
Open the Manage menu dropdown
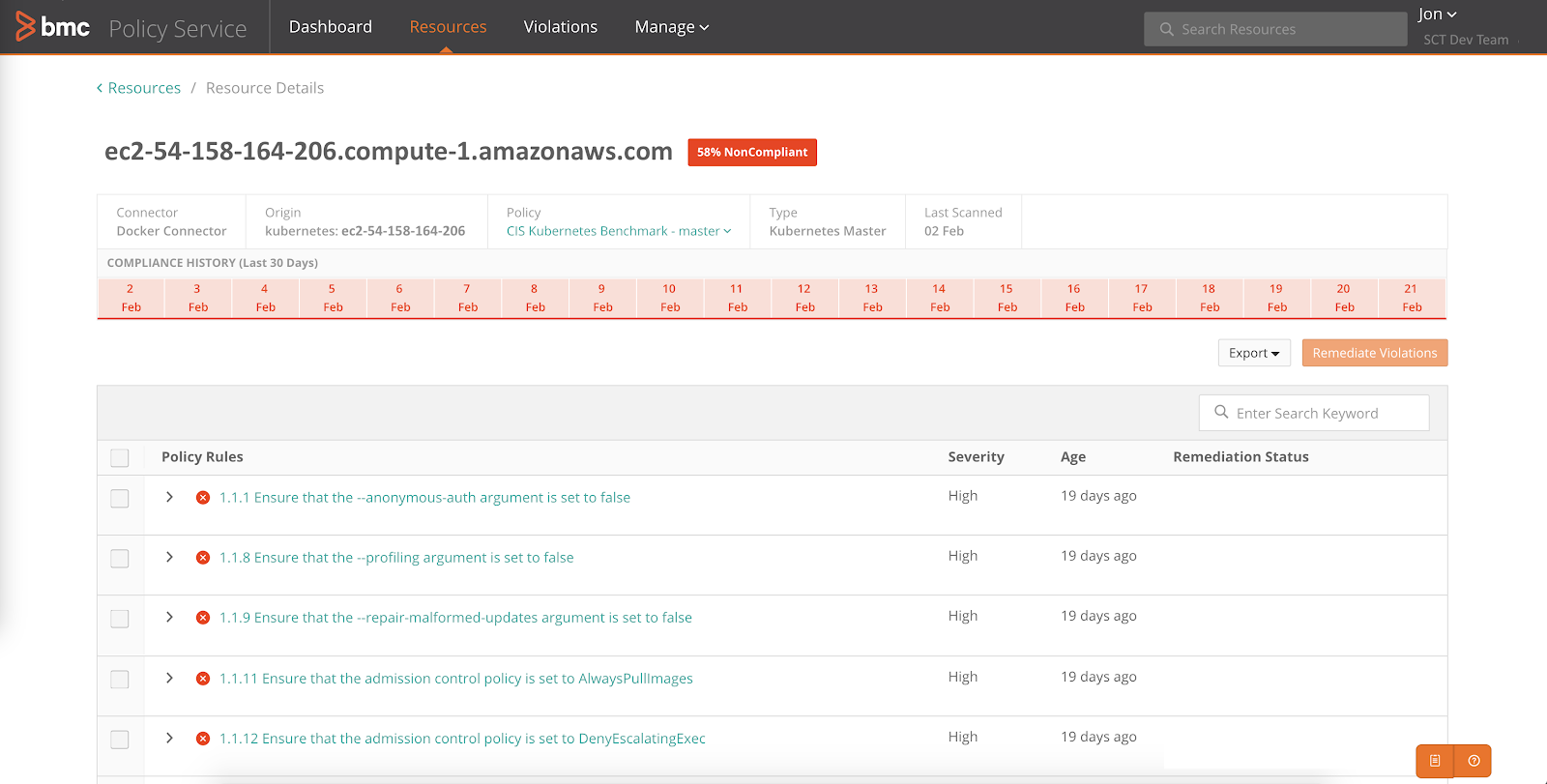pos(672,27)
